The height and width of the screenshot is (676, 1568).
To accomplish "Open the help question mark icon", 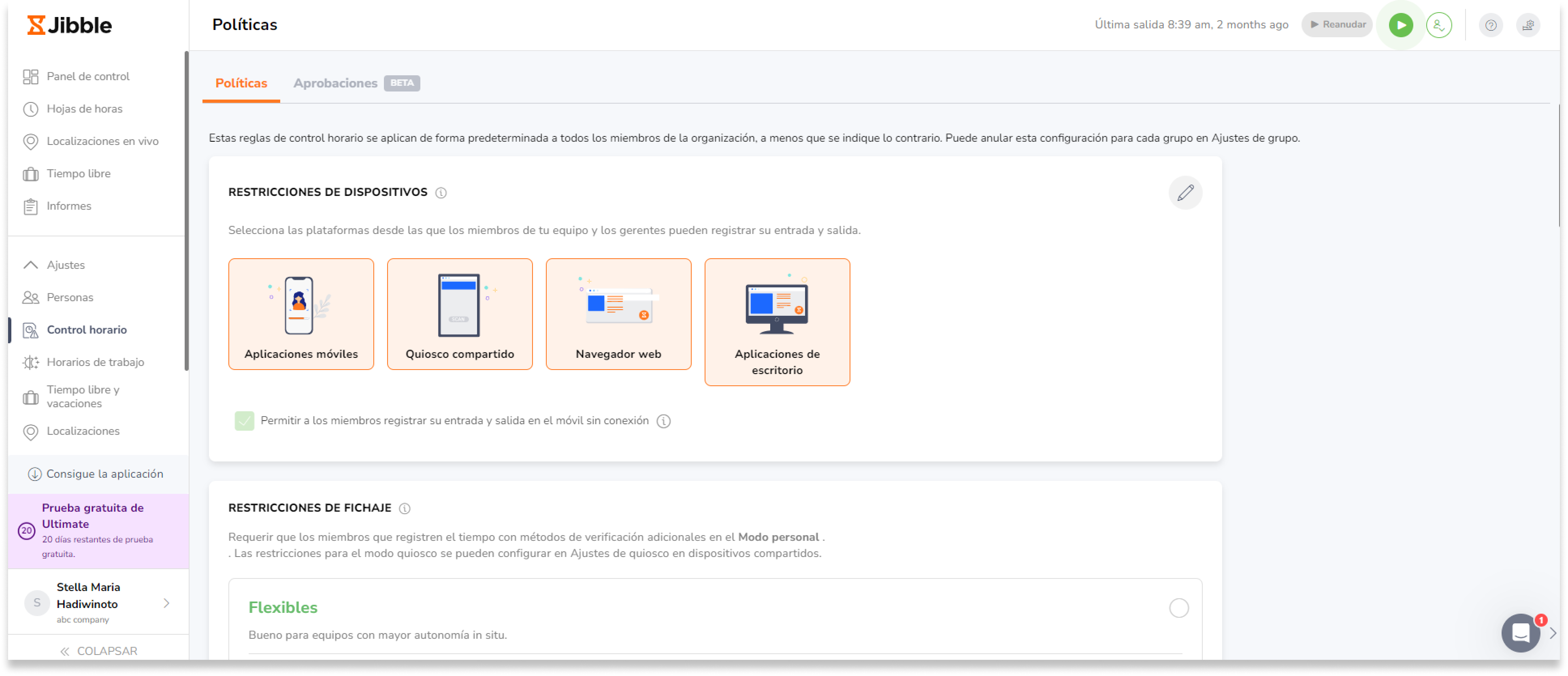I will point(1490,25).
